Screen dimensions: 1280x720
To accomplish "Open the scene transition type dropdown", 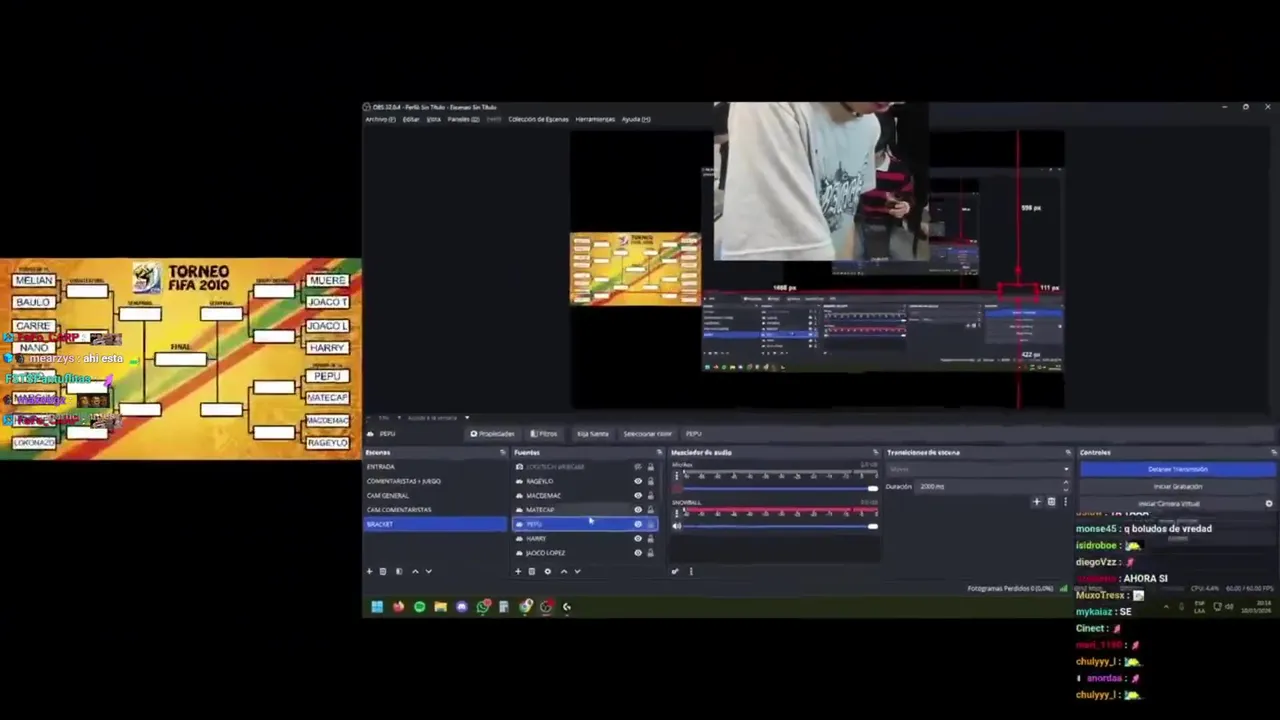I will click(978, 469).
